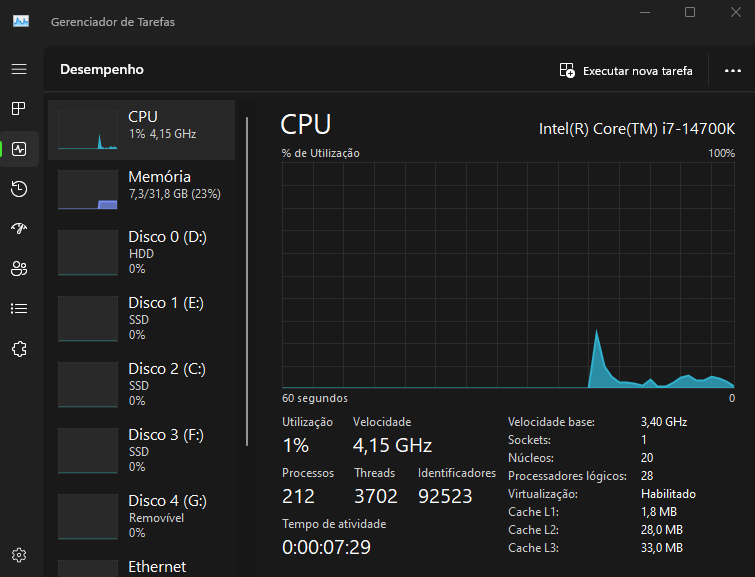755x577 pixels.
Task: Open Task Manager settings gear icon
Action: pyautogui.click(x=19, y=555)
